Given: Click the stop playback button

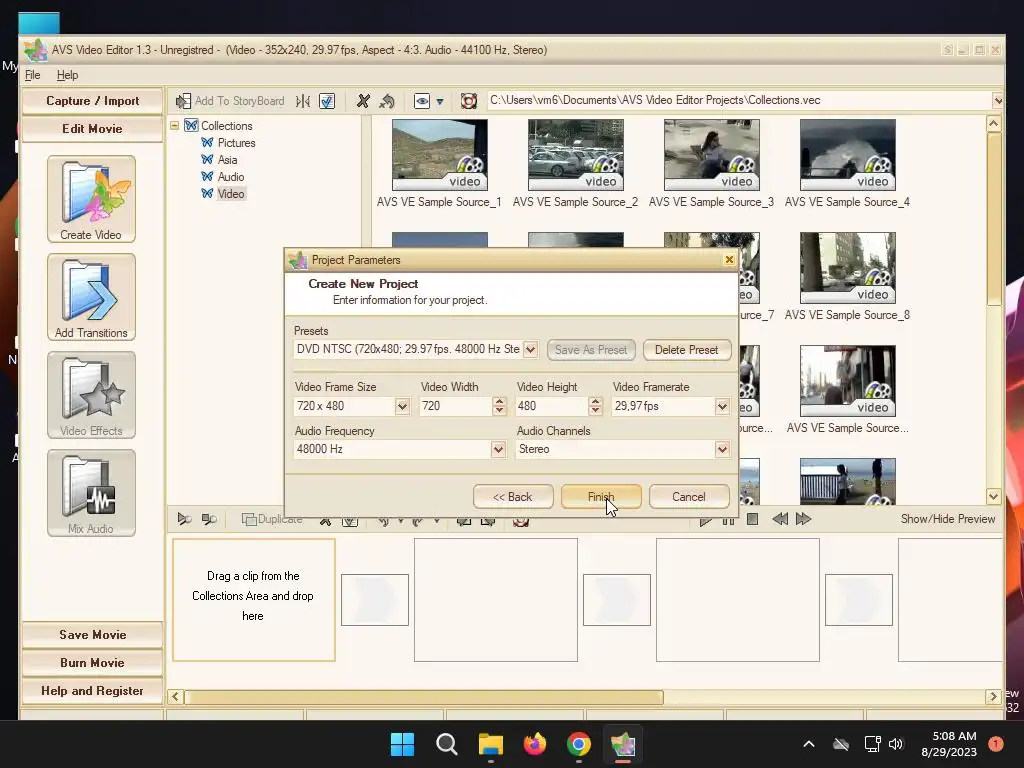Looking at the screenshot, I should pos(752,519).
